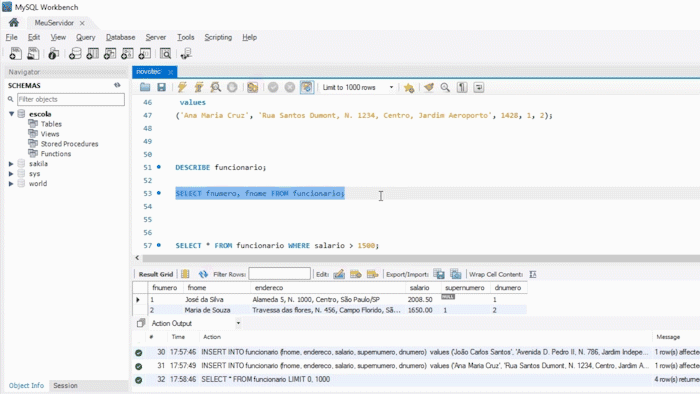
Task: Toggle Result Grid view icon
Action: coord(185,274)
